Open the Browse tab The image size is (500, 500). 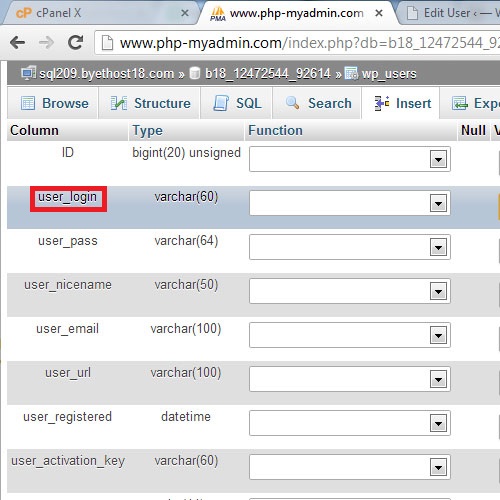pos(53,103)
